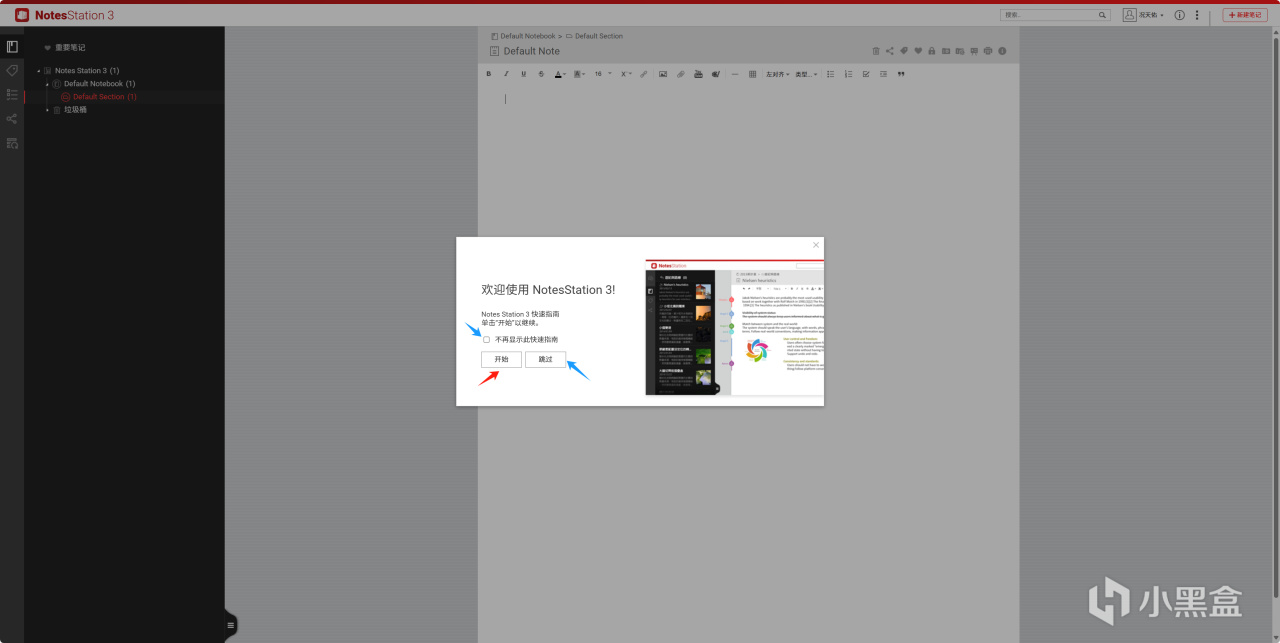
Task: Insert an image with the picture icon
Action: (663, 74)
